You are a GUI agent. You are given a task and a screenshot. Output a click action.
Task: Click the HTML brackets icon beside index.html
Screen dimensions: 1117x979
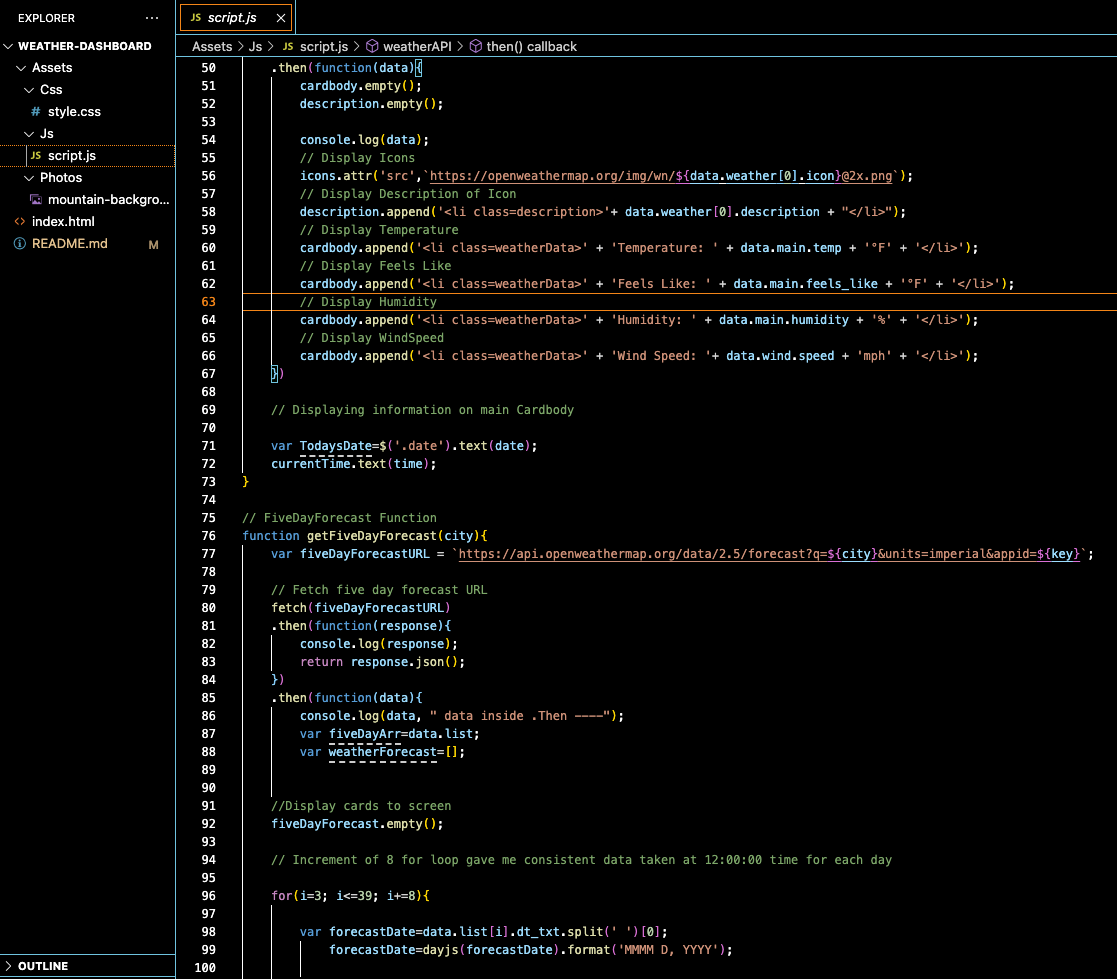20,222
